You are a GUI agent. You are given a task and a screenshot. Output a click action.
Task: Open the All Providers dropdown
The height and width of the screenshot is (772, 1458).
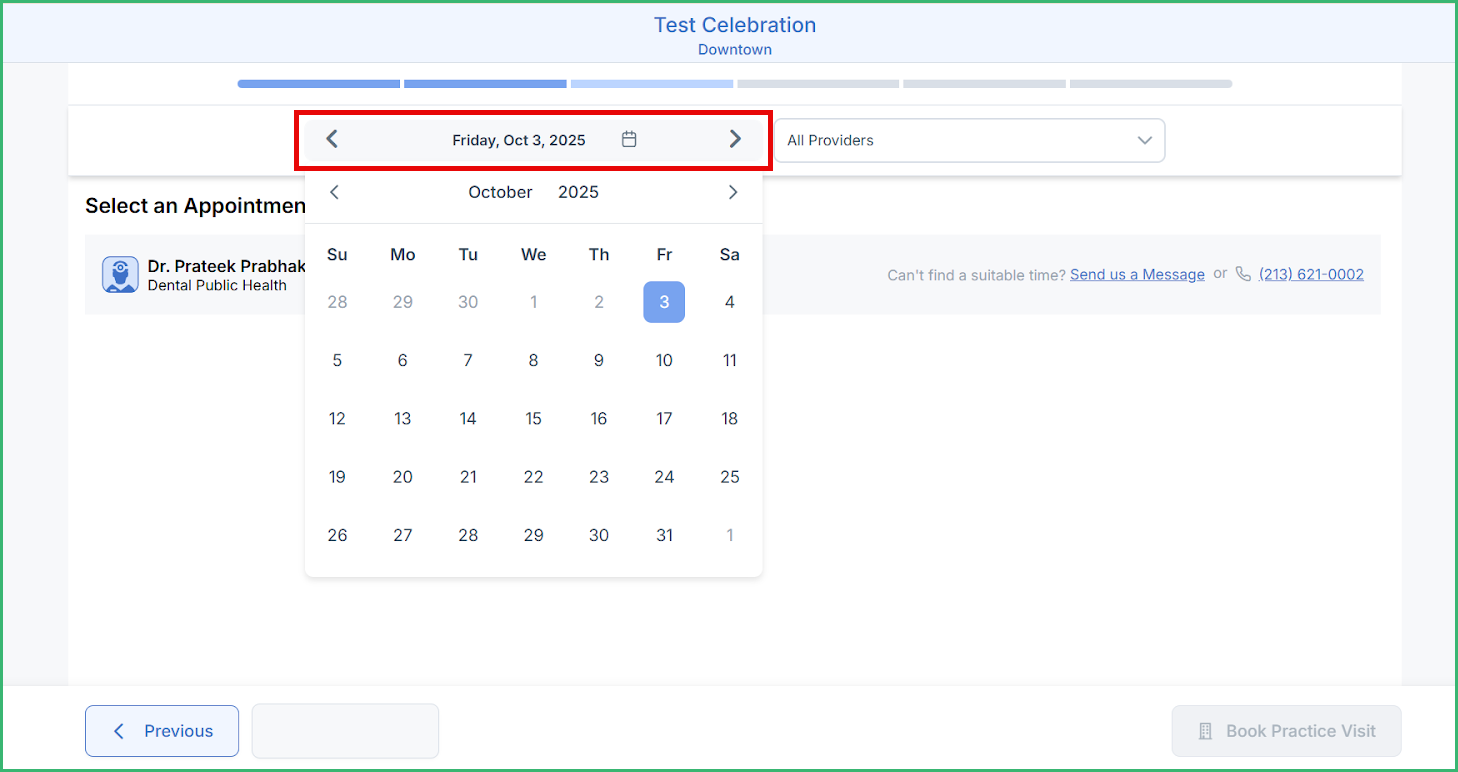[970, 140]
